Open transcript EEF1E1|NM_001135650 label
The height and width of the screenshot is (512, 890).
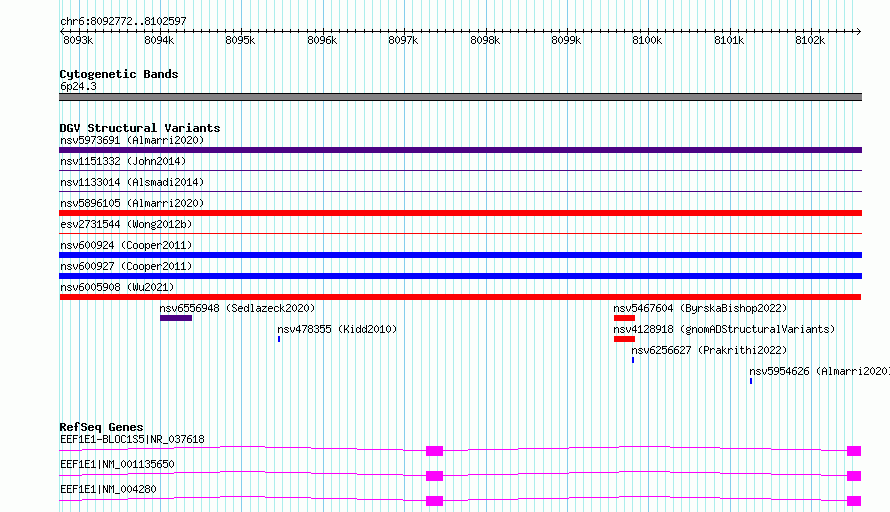pyautogui.click(x=117, y=464)
